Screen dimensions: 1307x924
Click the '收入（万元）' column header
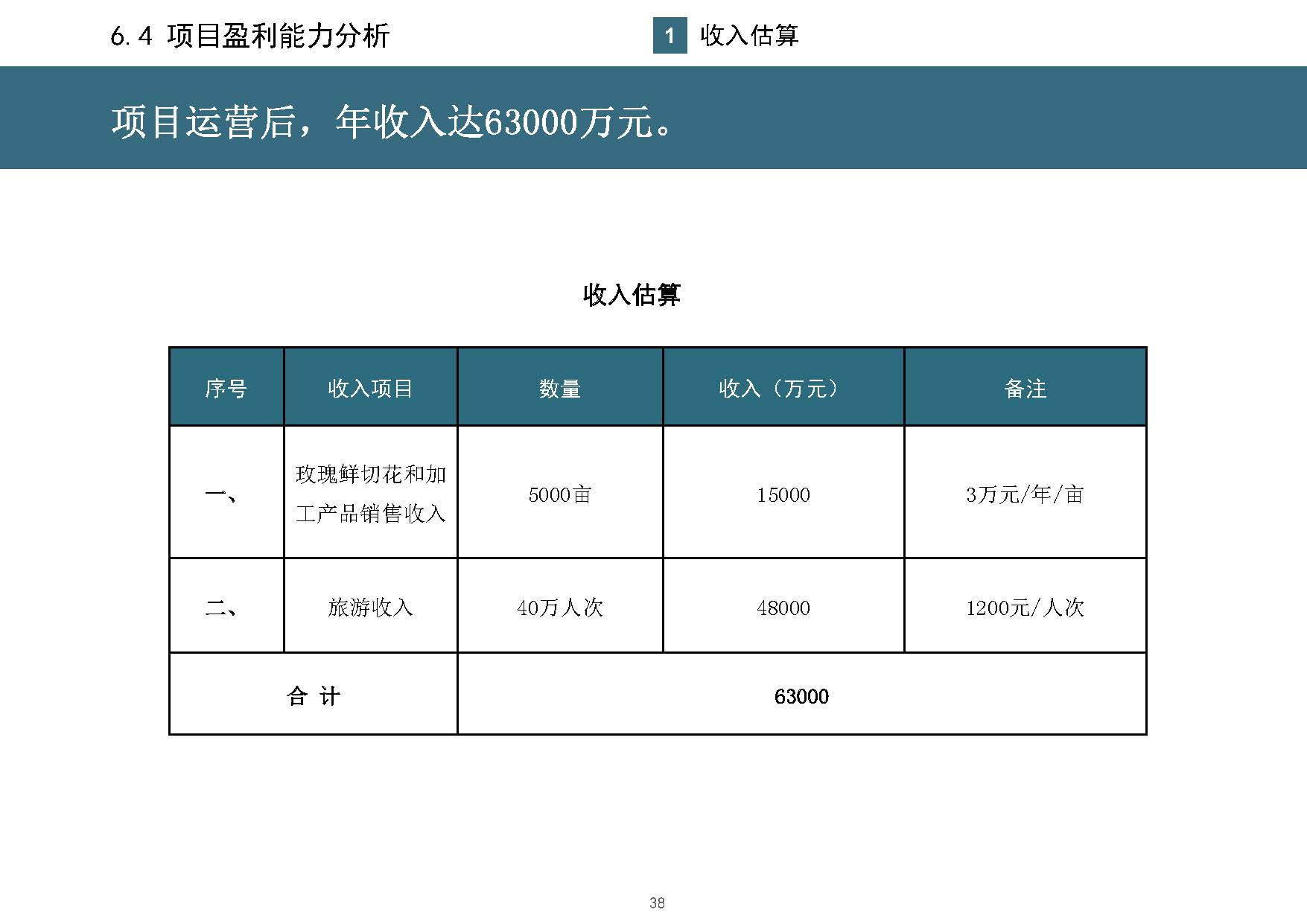click(x=783, y=388)
